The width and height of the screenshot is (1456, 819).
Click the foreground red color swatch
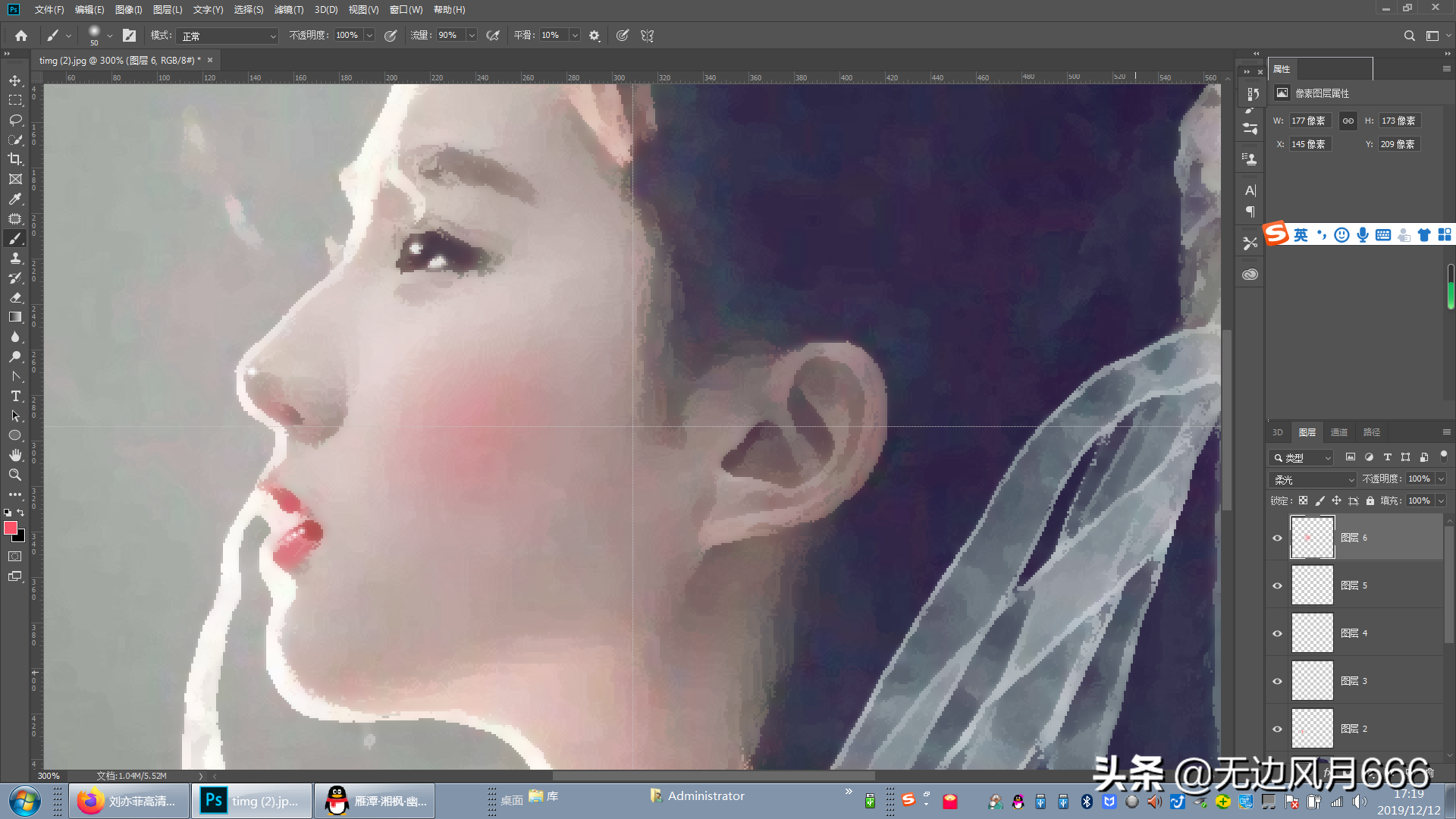click(10, 528)
